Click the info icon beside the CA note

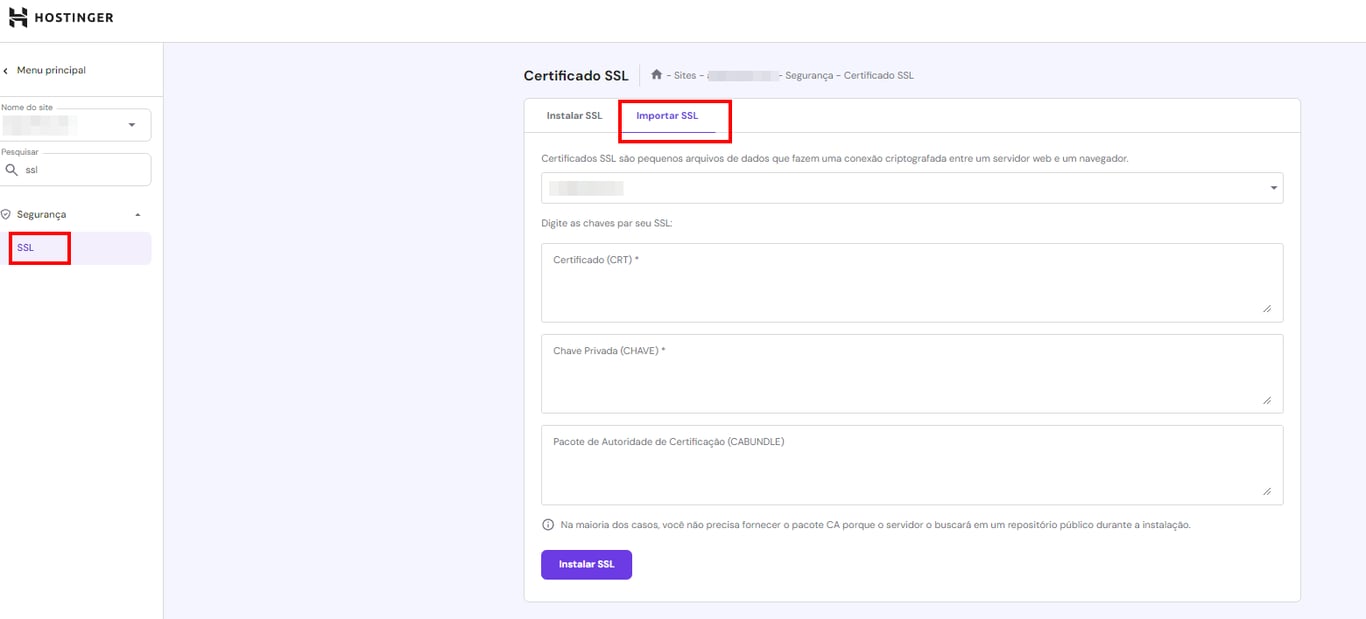coord(547,523)
